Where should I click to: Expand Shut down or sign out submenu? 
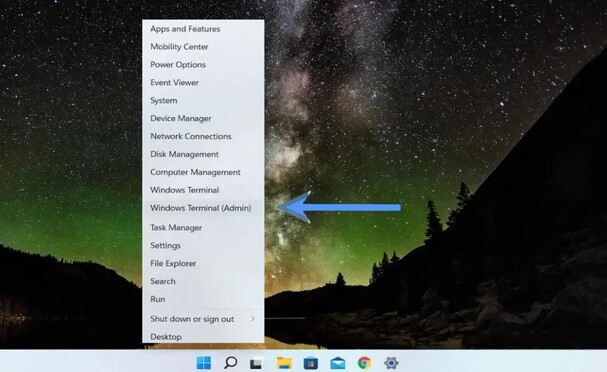(203, 319)
